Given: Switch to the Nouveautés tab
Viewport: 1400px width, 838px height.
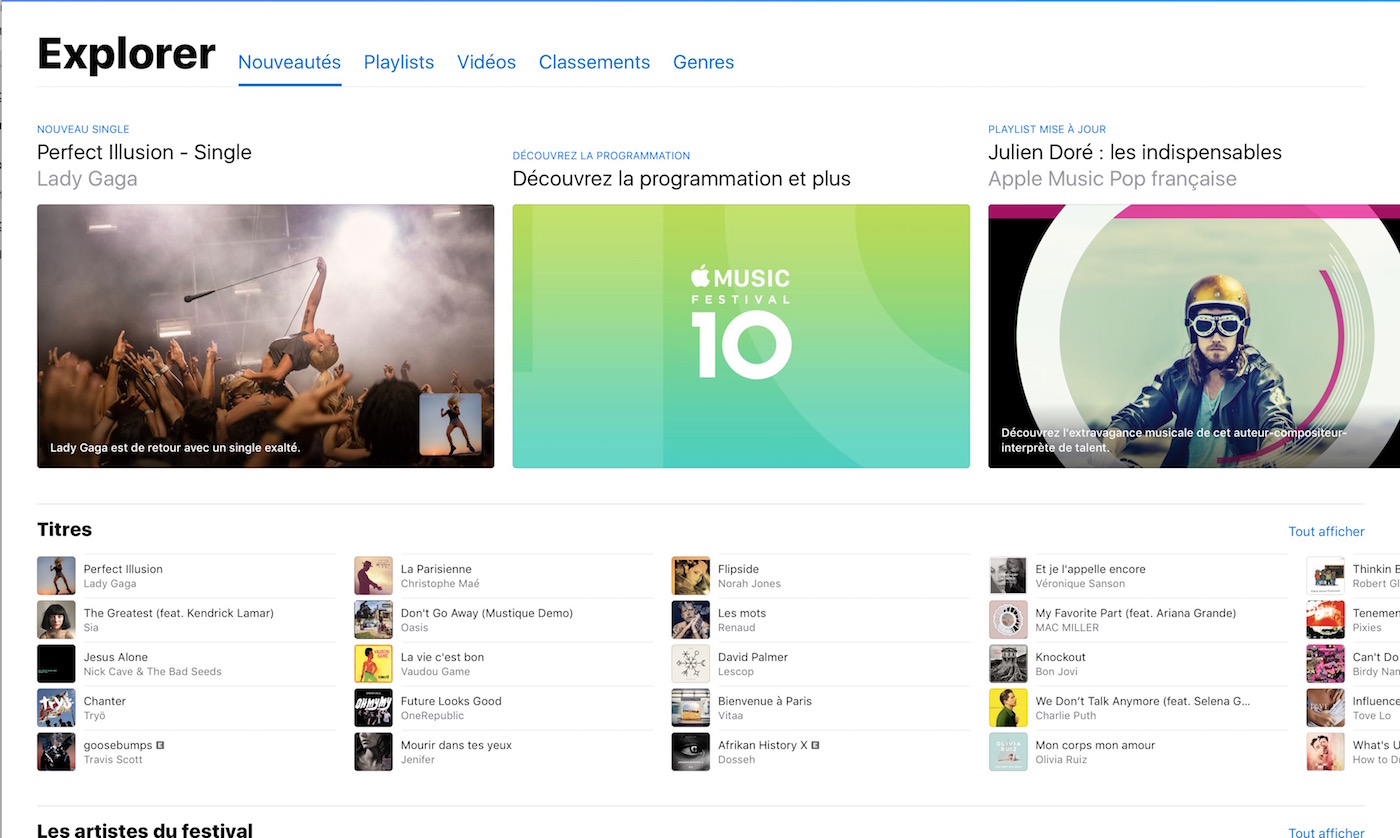Looking at the screenshot, I should (289, 62).
